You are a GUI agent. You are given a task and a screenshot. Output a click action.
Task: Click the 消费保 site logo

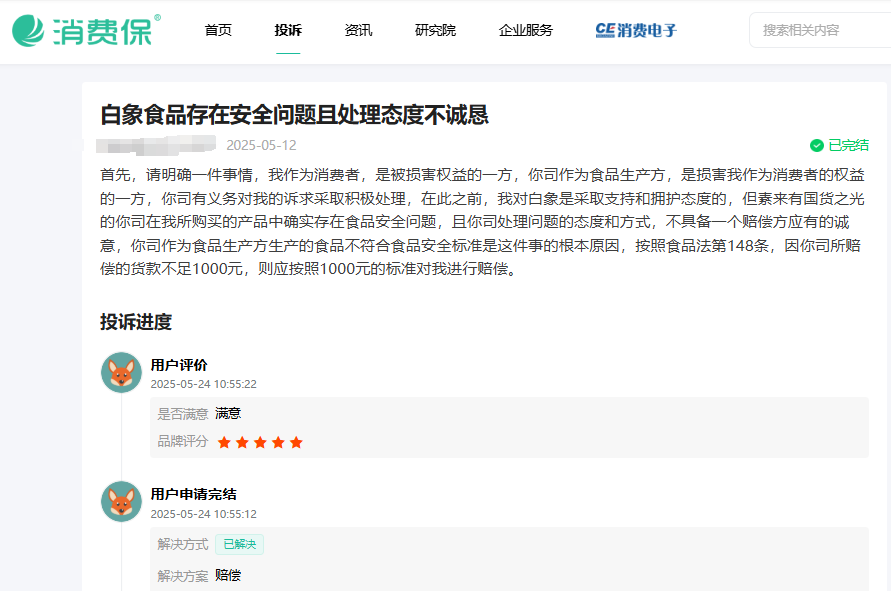click(86, 30)
